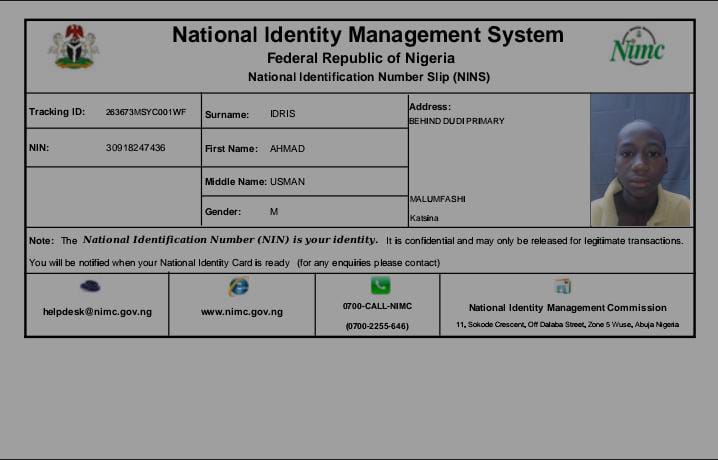Click the Gender field value
Image resolution: width=718 pixels, height=460 pixels.
[274, 212]
